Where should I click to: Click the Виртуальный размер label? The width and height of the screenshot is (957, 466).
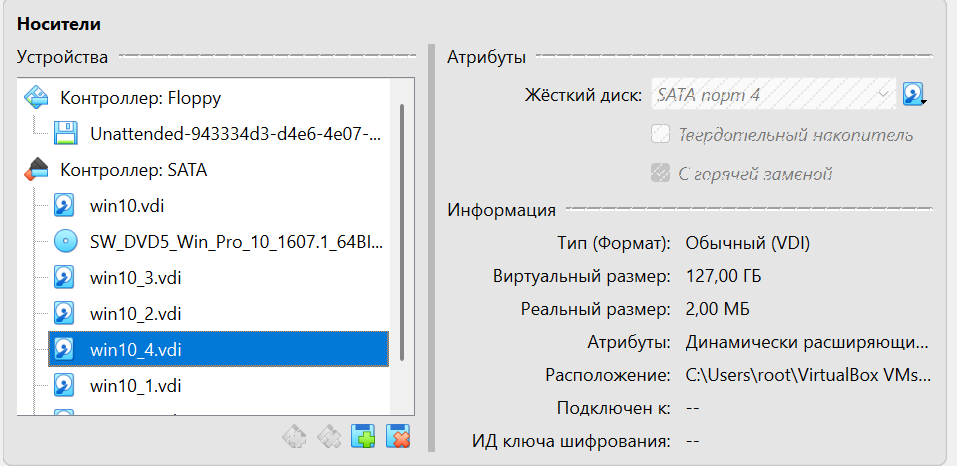(x=582, y=276)
